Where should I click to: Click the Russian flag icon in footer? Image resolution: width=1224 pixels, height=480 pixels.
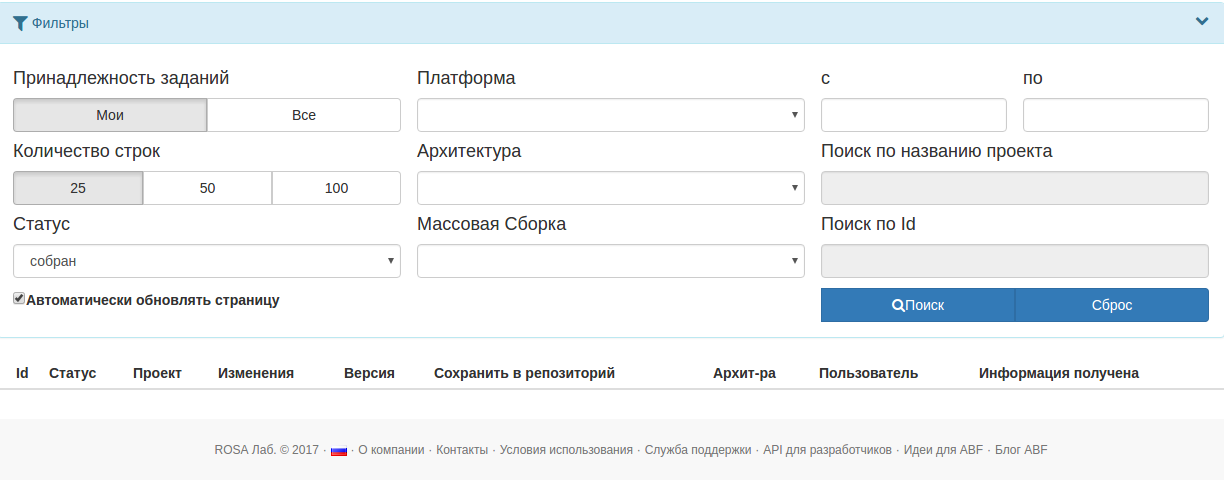339,451
